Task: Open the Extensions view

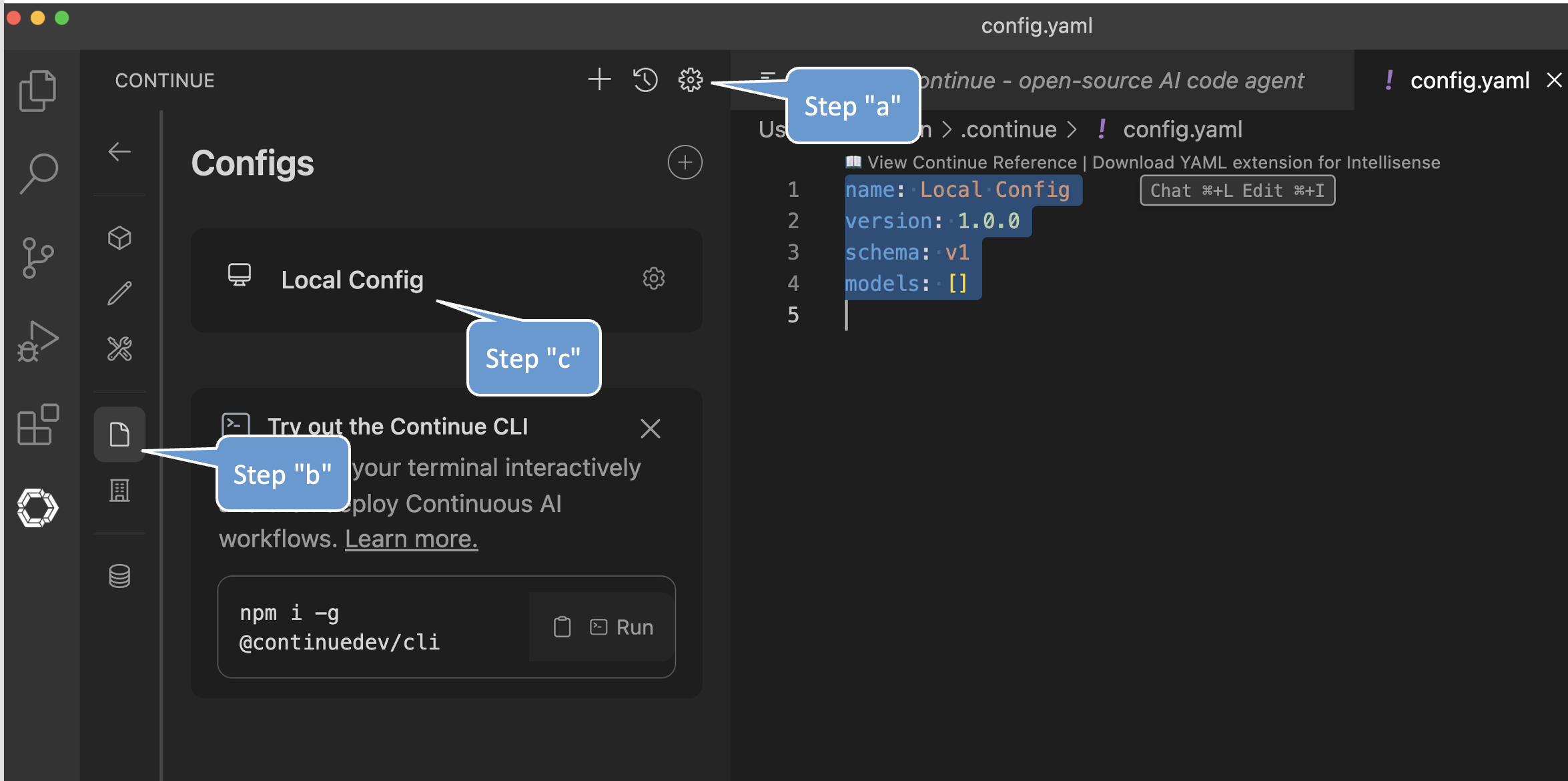Action: (37, 425)
